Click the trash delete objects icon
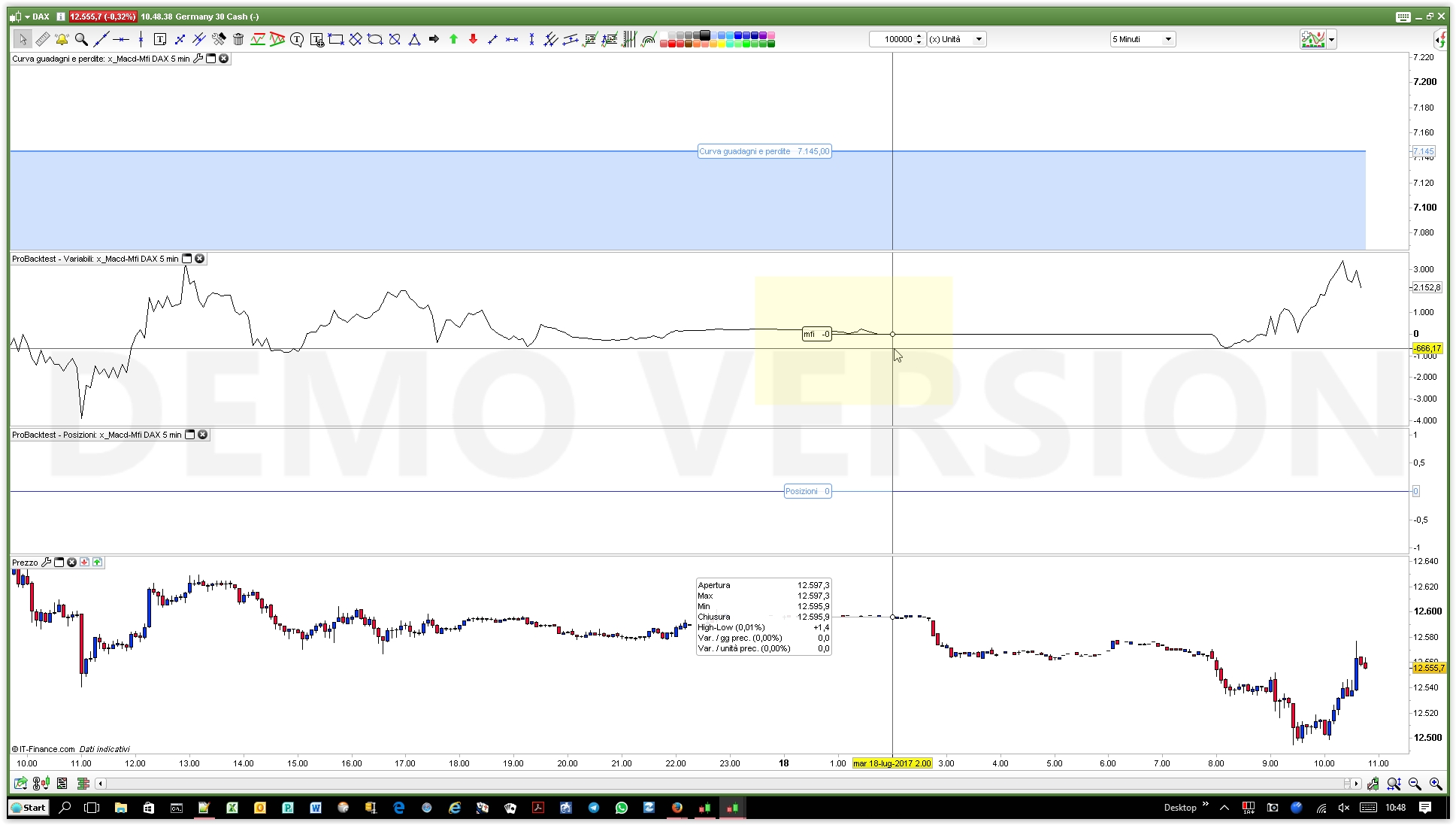 coord(238,39)
